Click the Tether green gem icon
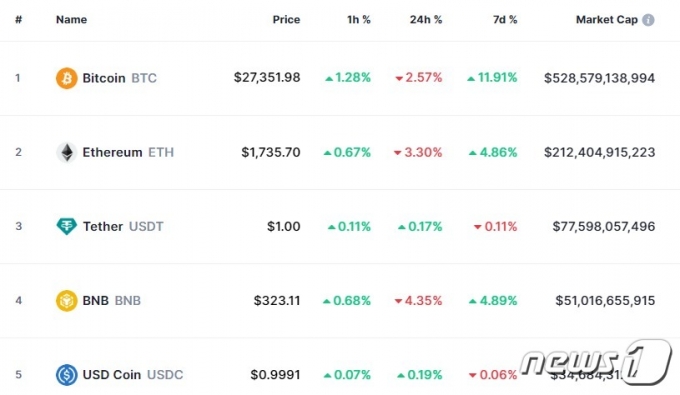This screenshot has width=680, height=395. pos(66,226)
